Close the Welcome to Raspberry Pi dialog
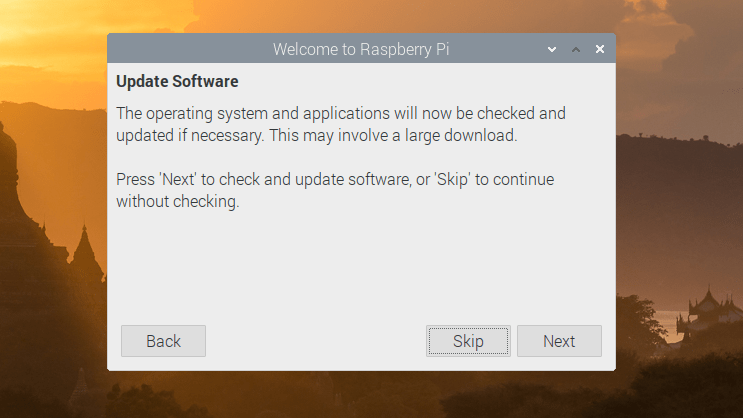Image resolution: width=743 pixels, height=418 pixels. pos(600,49)
